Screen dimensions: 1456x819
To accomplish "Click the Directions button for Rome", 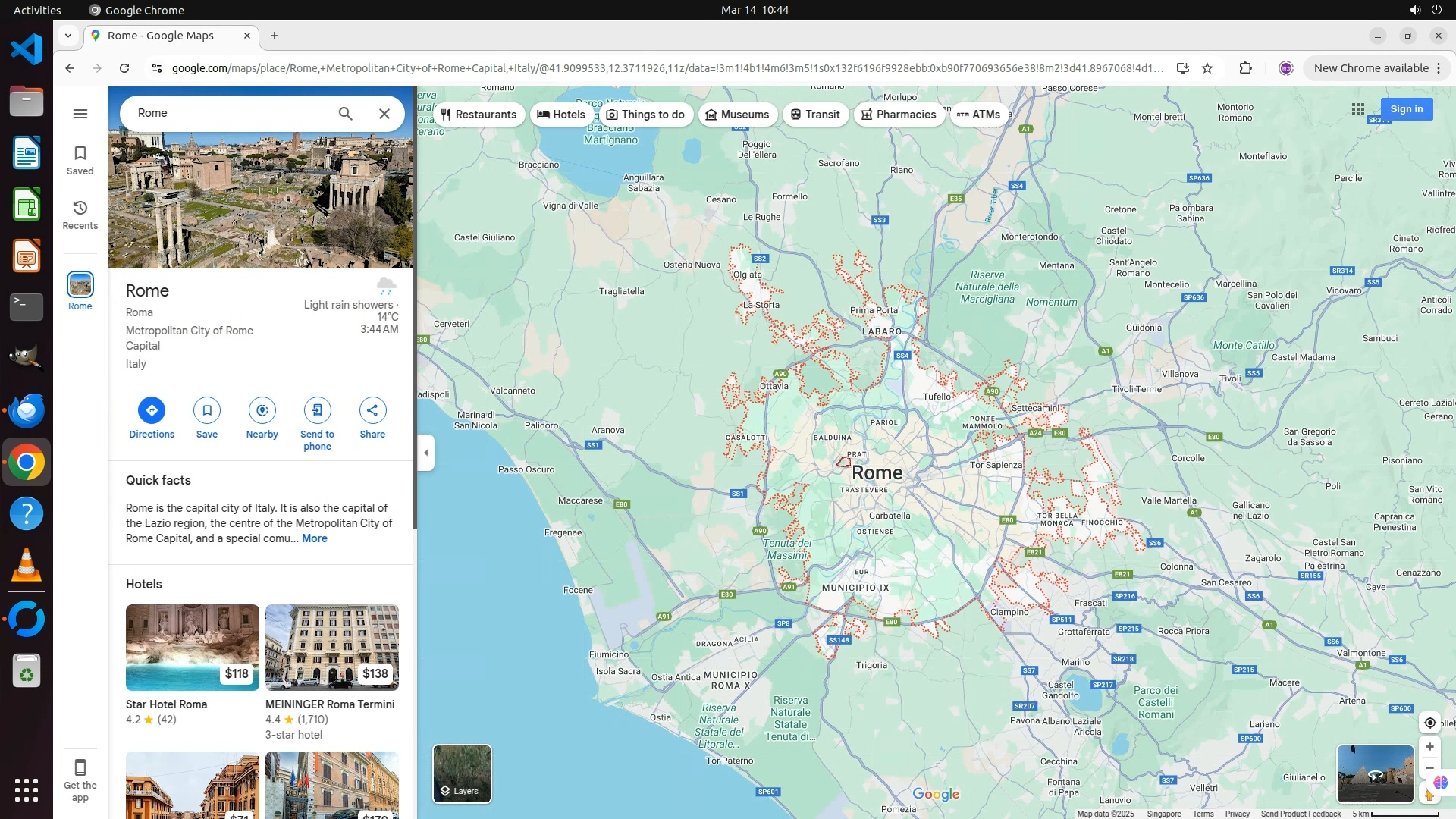I will (152, 410).
